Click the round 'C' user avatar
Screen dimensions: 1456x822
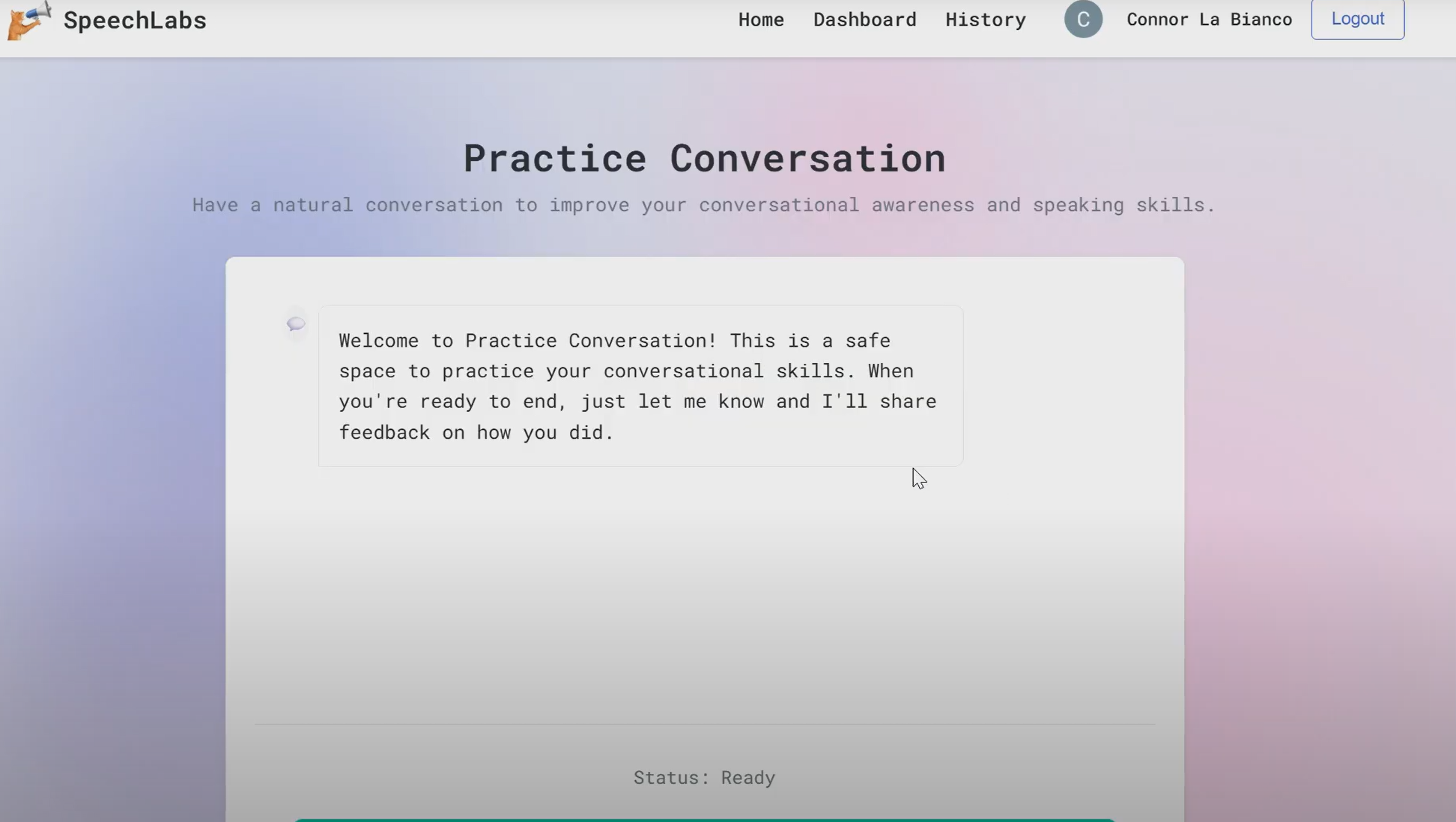coord(1083,19)
